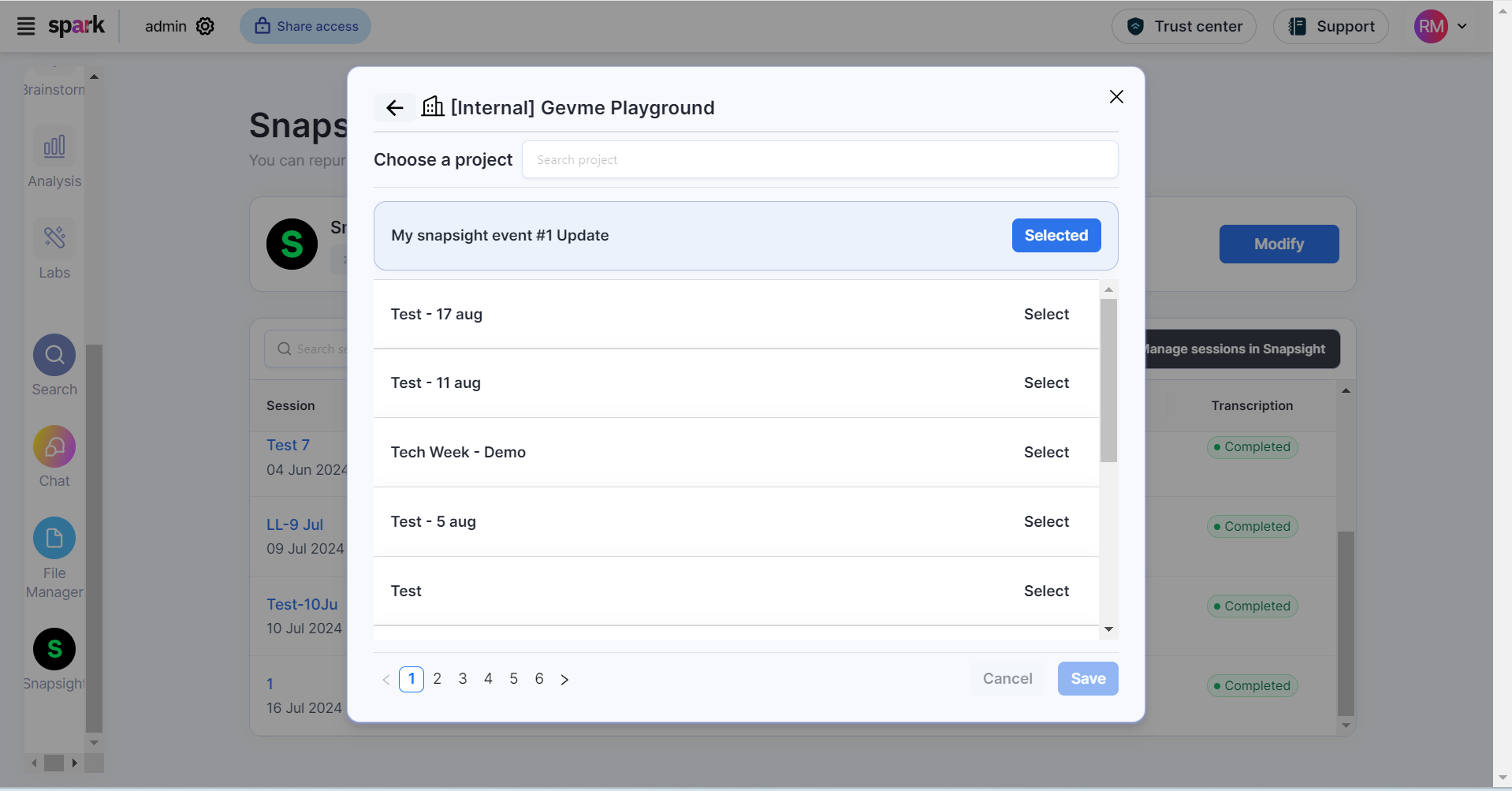Go to pagination page 2
Image resolution: width=1512 pixels, height=791 pixels.
coord(438,679)
